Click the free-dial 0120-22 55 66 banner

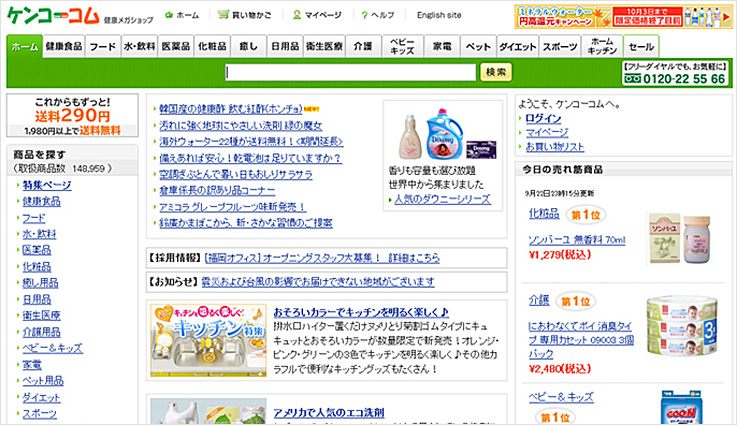pyautogui.click(x=676, y=73)
